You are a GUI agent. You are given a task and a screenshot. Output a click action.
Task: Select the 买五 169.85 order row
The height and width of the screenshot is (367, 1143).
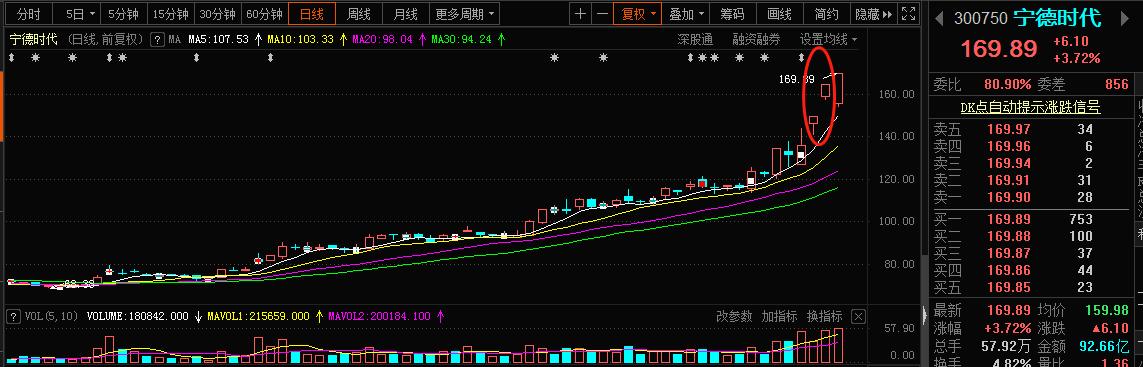pos(1031,287)
